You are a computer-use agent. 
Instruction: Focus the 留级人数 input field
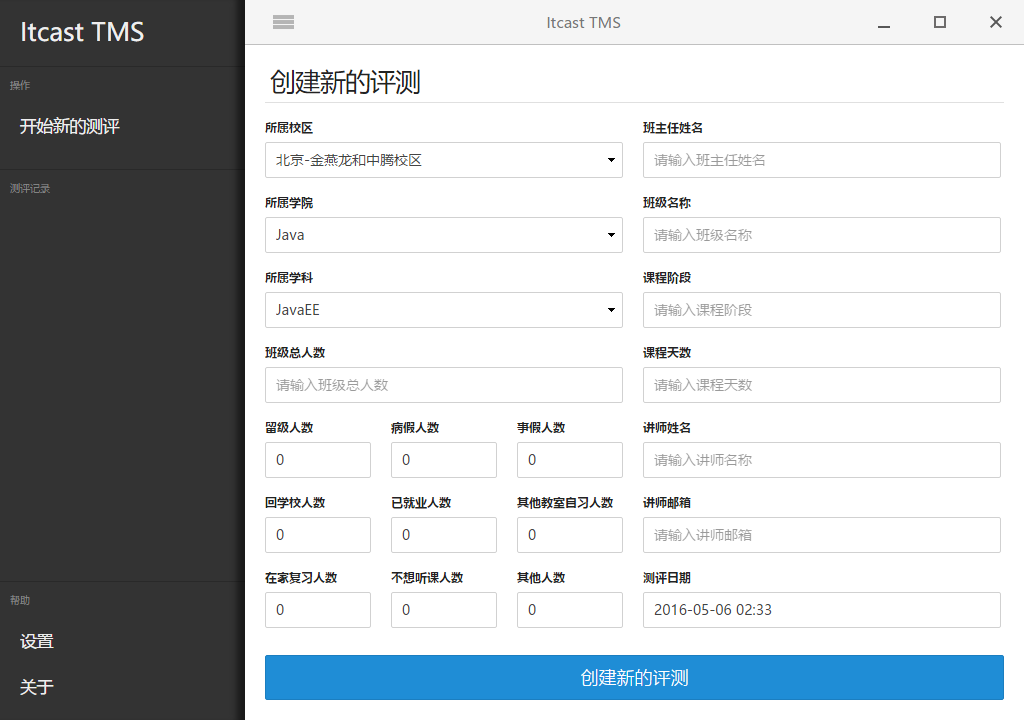[317, 460]
